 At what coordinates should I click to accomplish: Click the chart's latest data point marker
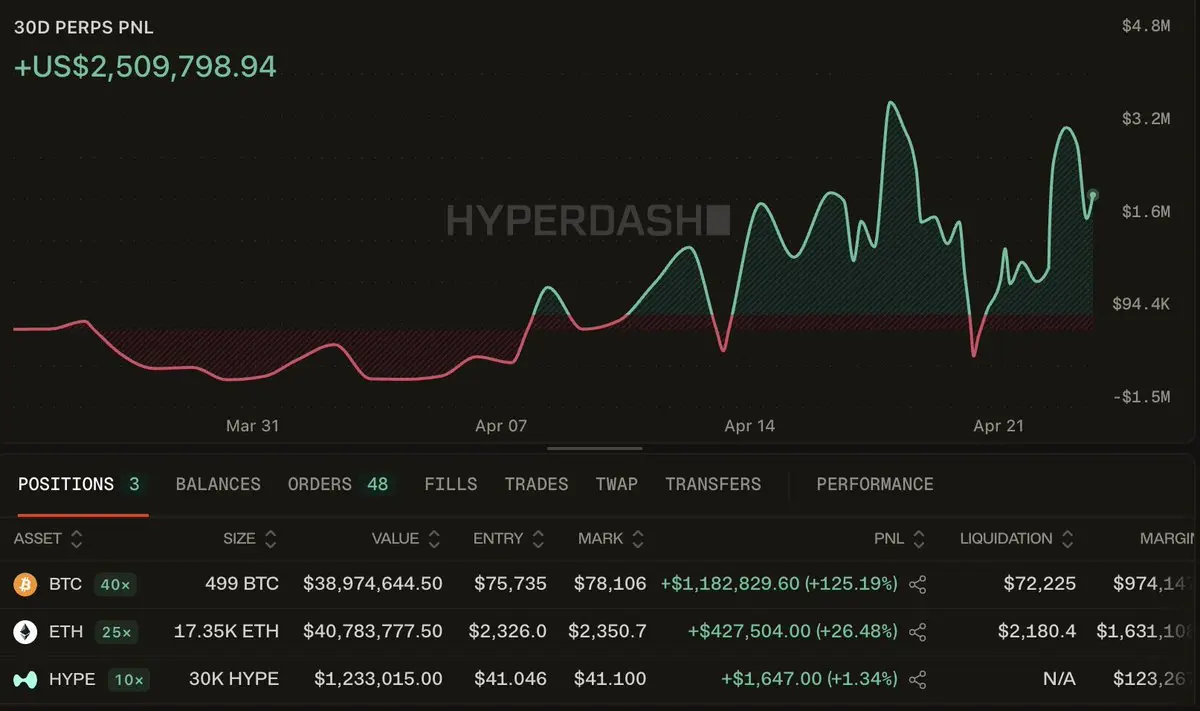point(1093,195)
